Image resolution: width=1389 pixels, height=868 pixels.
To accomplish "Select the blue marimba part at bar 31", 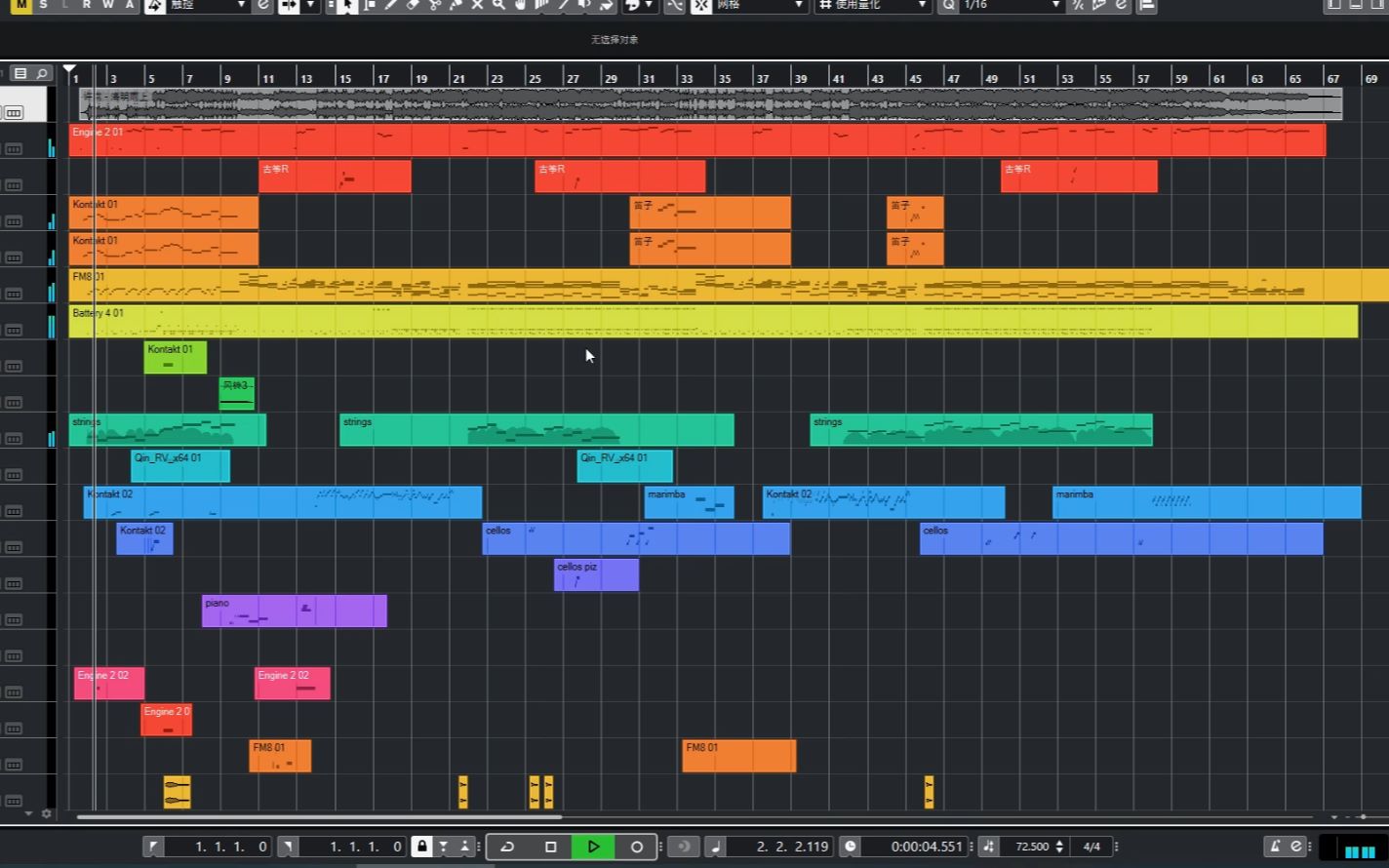I will tap(689, 502).
